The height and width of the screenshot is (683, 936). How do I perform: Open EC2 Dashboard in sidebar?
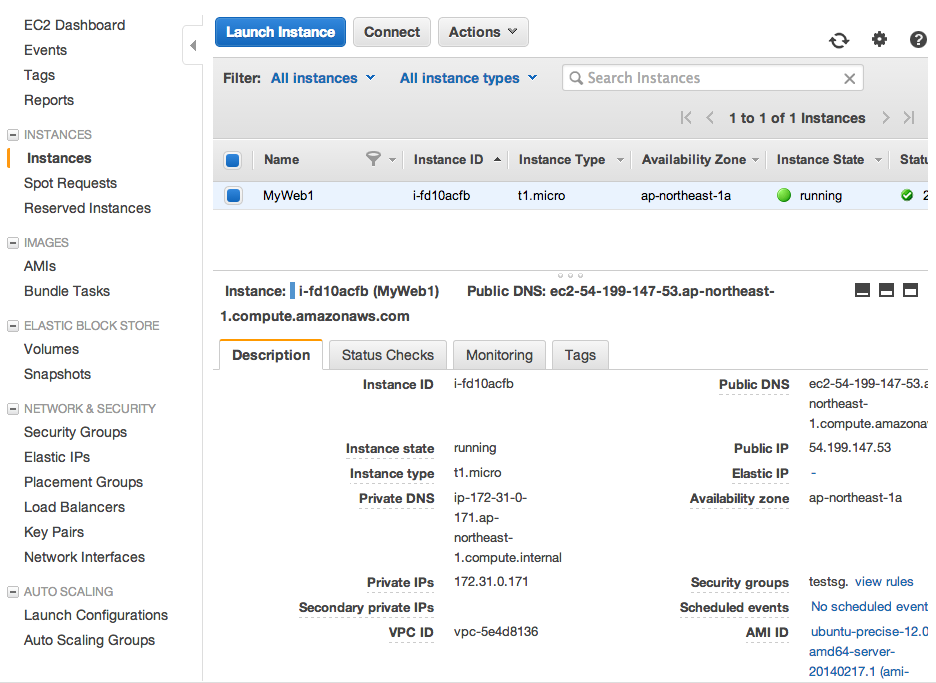(x=75, y=25)
